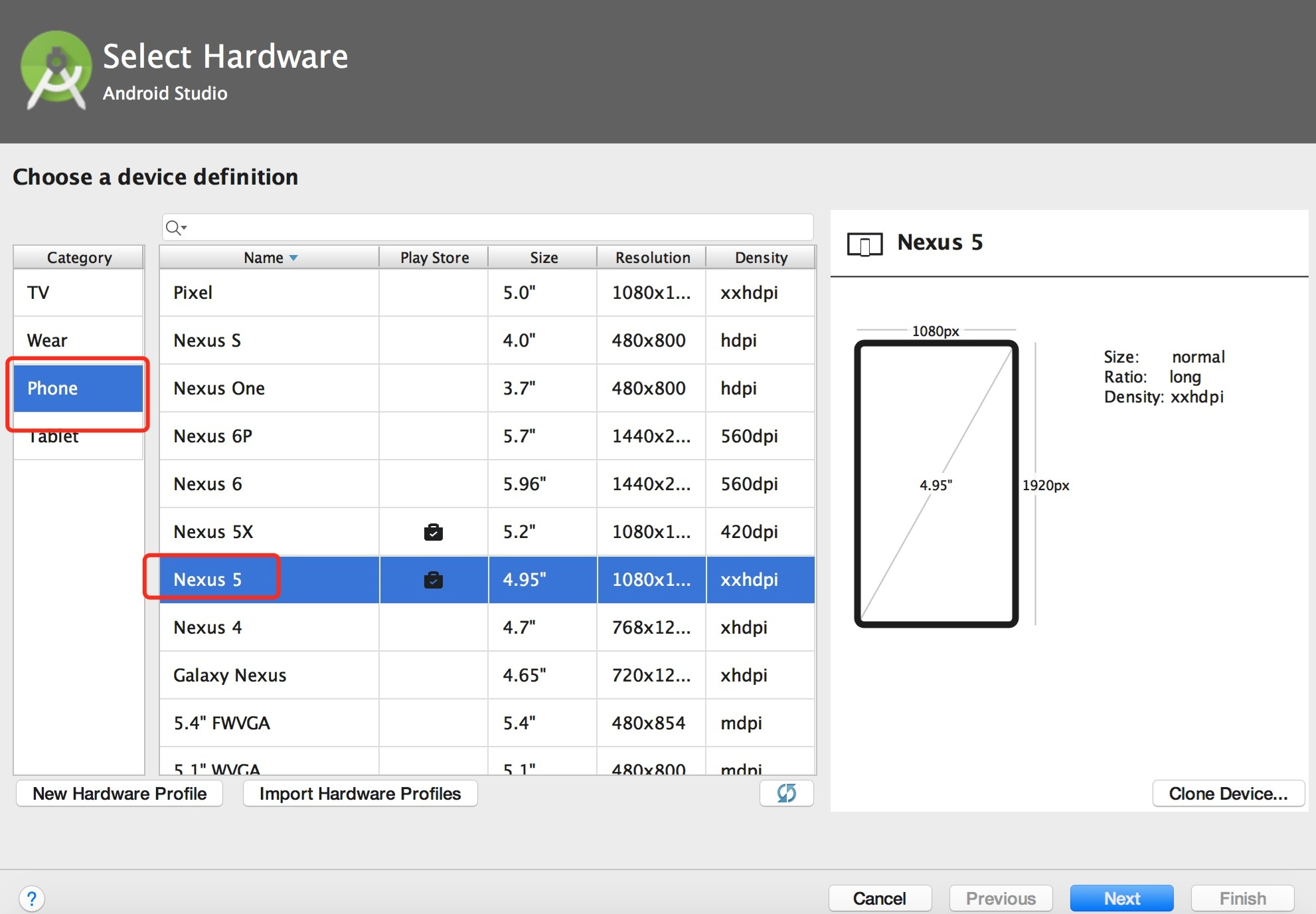Sort by the Resolution column header
Viewport: 1316px width, 914px height.
(652, 258)
